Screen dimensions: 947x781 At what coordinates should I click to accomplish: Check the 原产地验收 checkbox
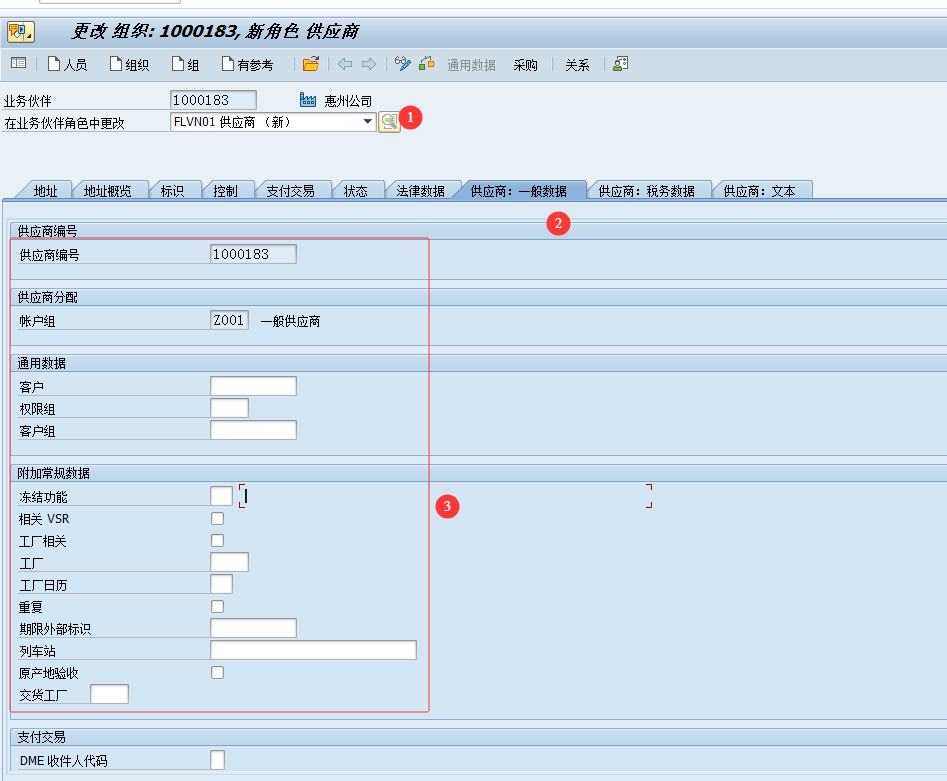tap(217, 673)
